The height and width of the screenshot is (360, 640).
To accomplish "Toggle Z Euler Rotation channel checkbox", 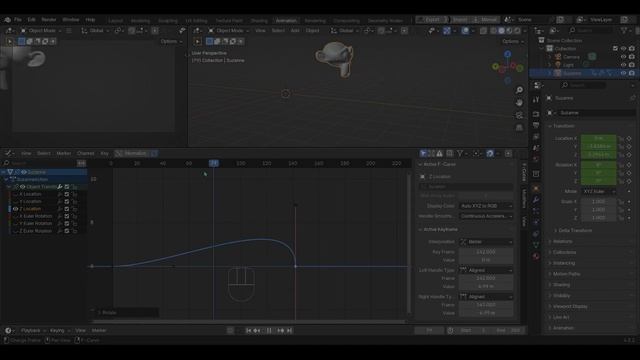I will click(x=67, y=231).
